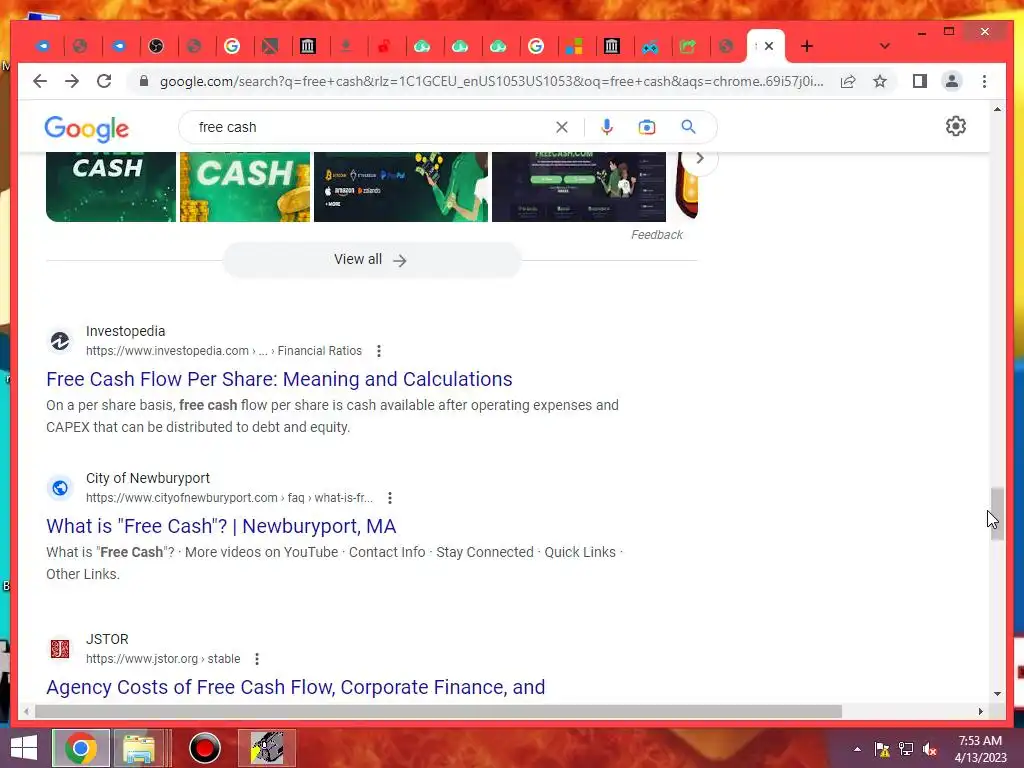Switch to the black OBS-style icon tab
Viewport: 1024px width, 768px height.
pyautogui.click(x=156, y=46)
